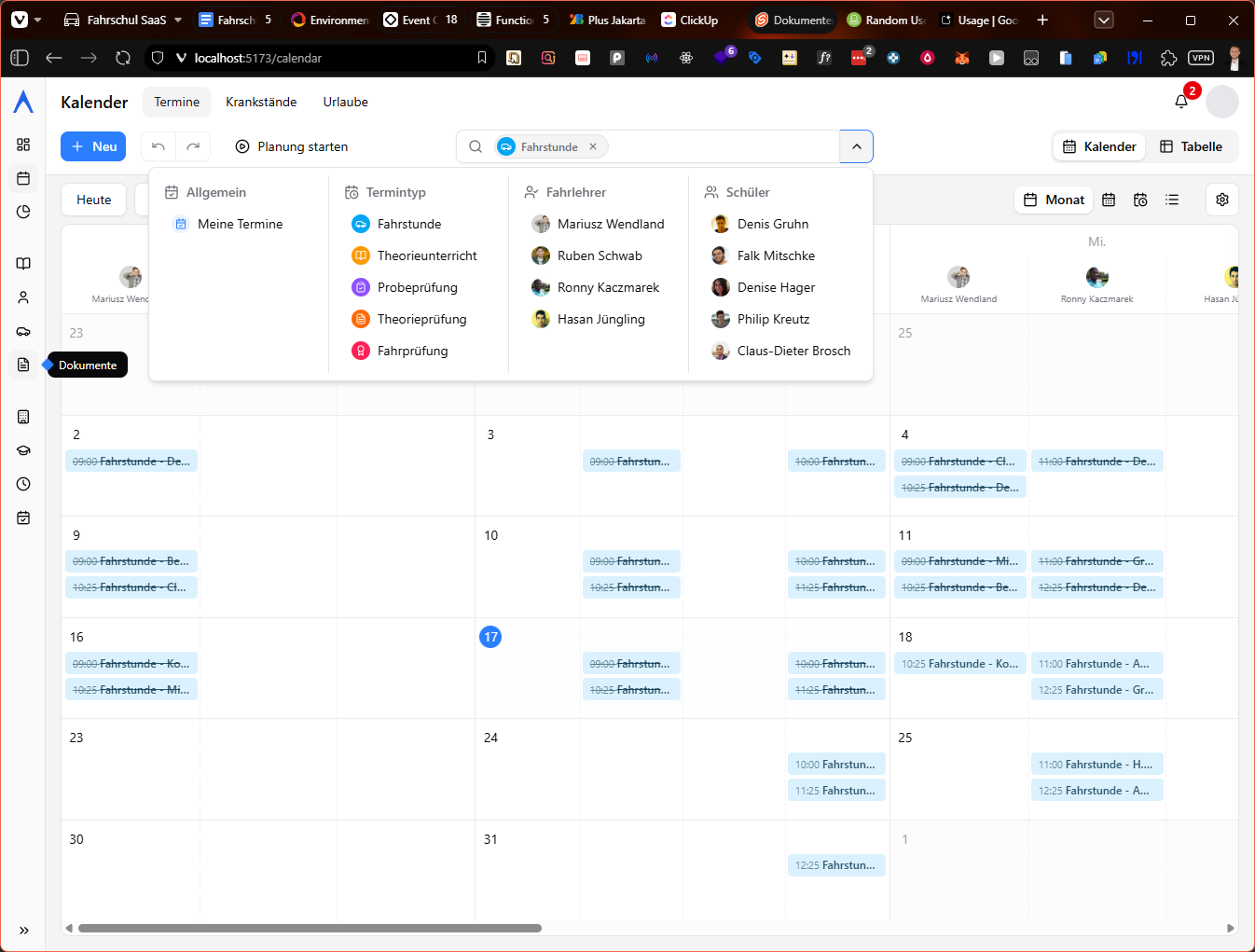The width and height of the screenshot is (1255, 952).
Task: Collapse the filter dropdown chevron
Action: coord(856,146)
